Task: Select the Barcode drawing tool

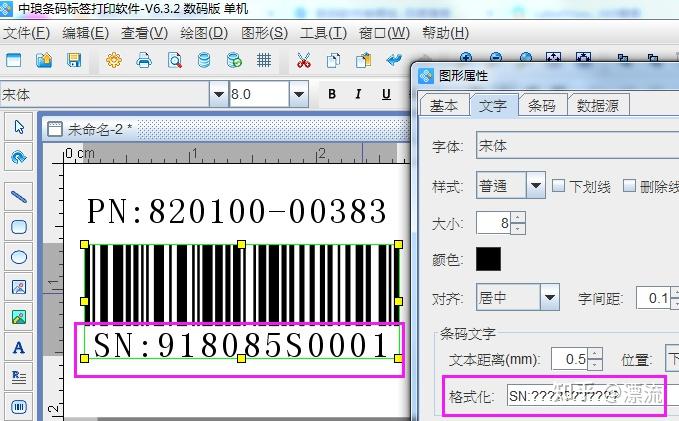Action: pos(19,406)
